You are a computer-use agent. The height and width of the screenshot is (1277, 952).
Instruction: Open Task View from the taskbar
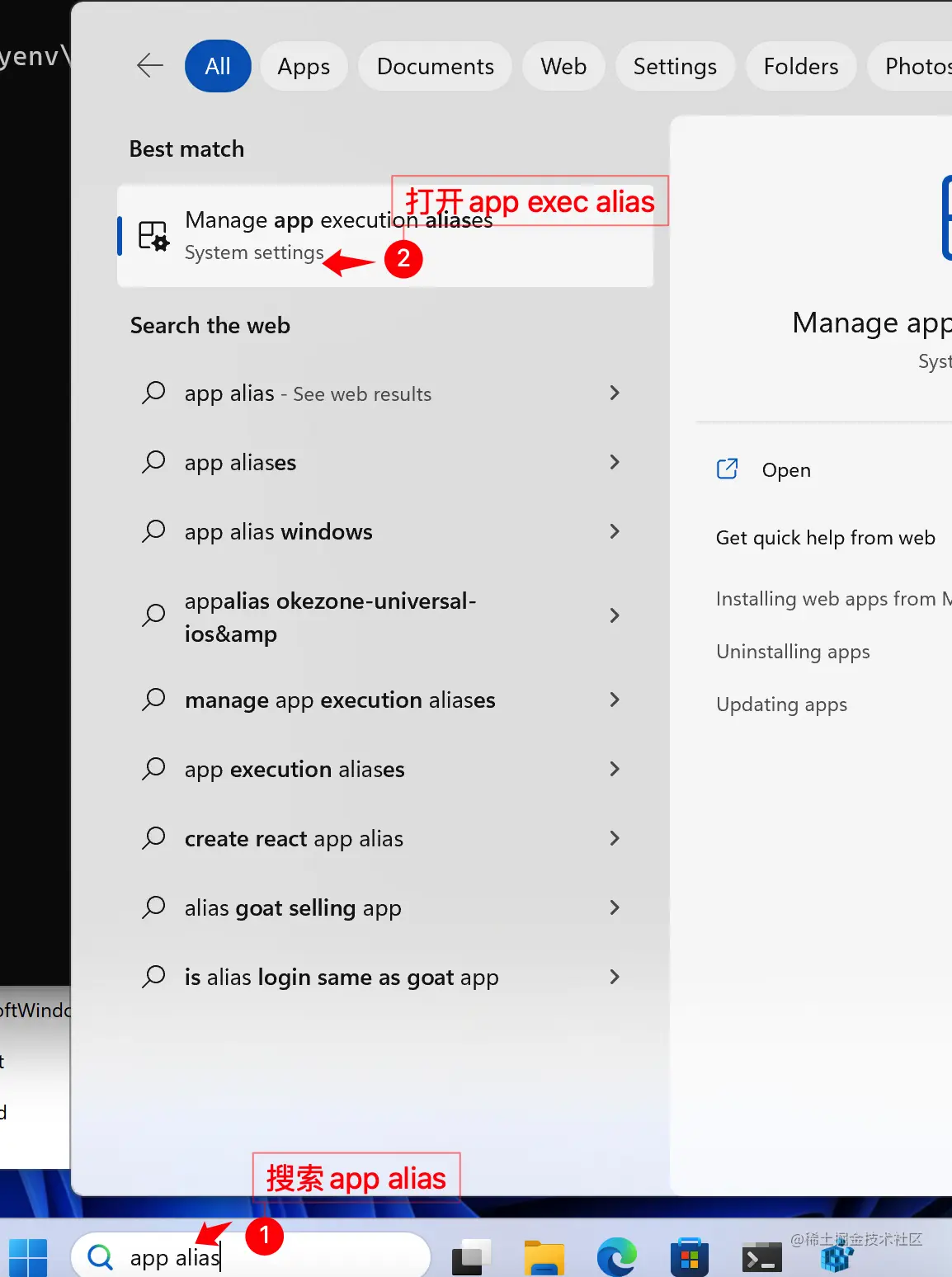472,1257
